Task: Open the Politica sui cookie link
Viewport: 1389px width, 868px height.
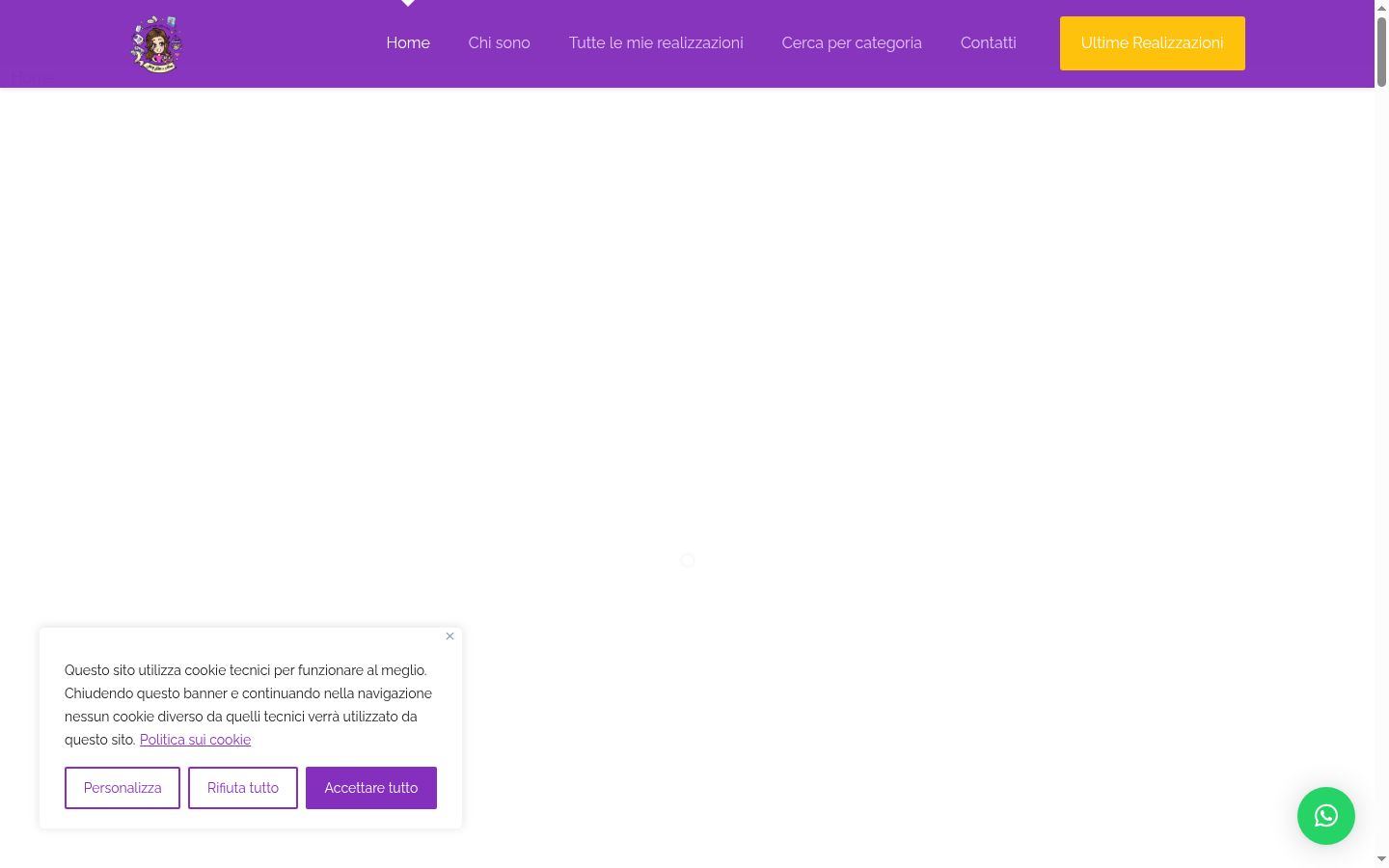Action: [x=195, y=740]
